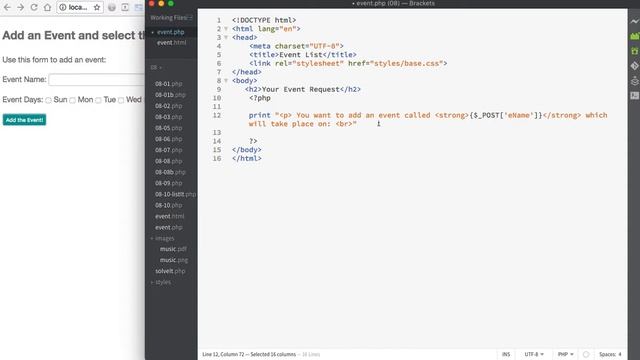The image size is (640, 360).
Task: Check the Sun day checkbox
Action: (48, 100)
